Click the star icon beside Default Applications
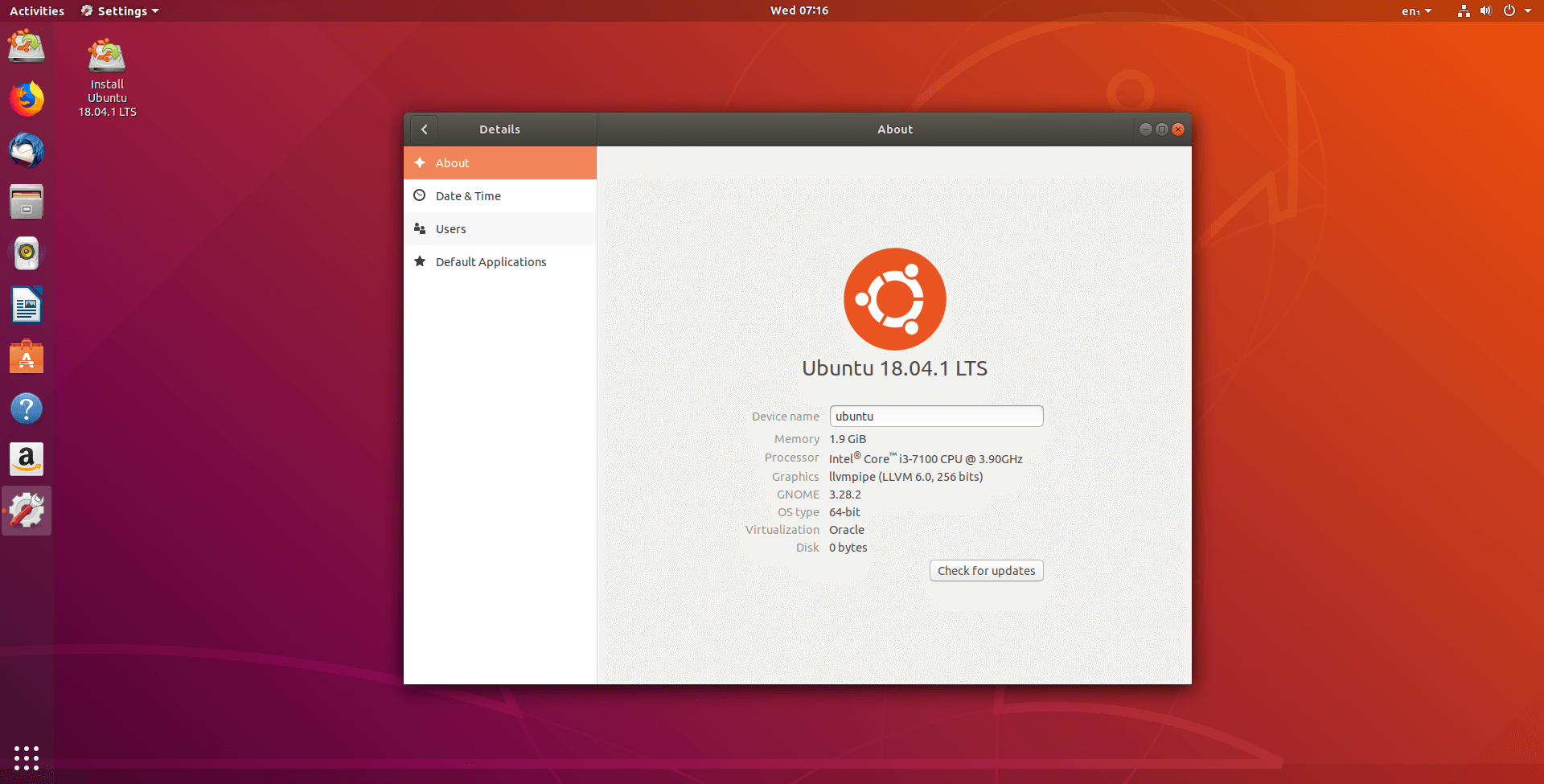 tap(420, 261)
